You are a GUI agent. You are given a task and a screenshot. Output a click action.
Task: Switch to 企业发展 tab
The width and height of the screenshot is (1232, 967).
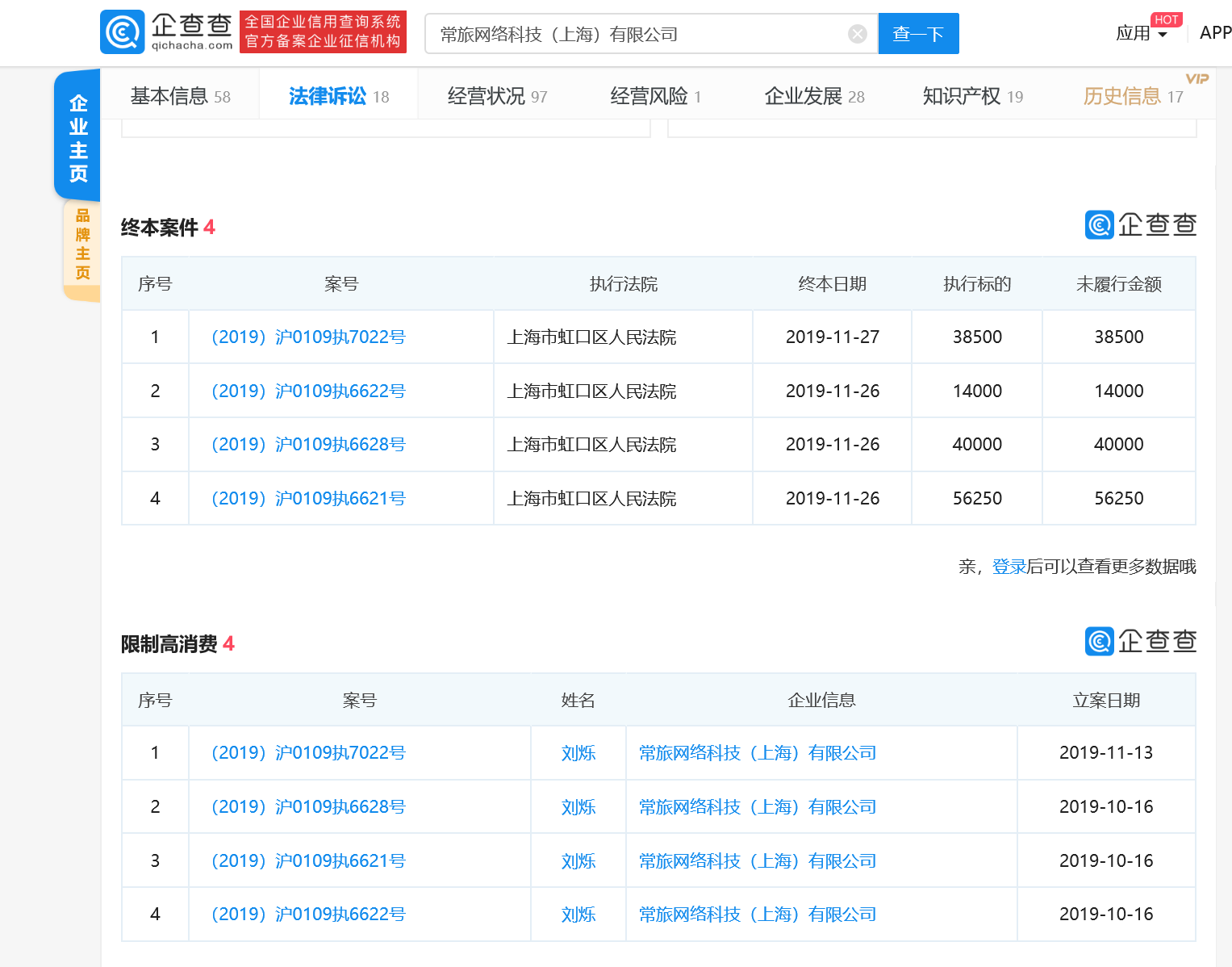814,96
